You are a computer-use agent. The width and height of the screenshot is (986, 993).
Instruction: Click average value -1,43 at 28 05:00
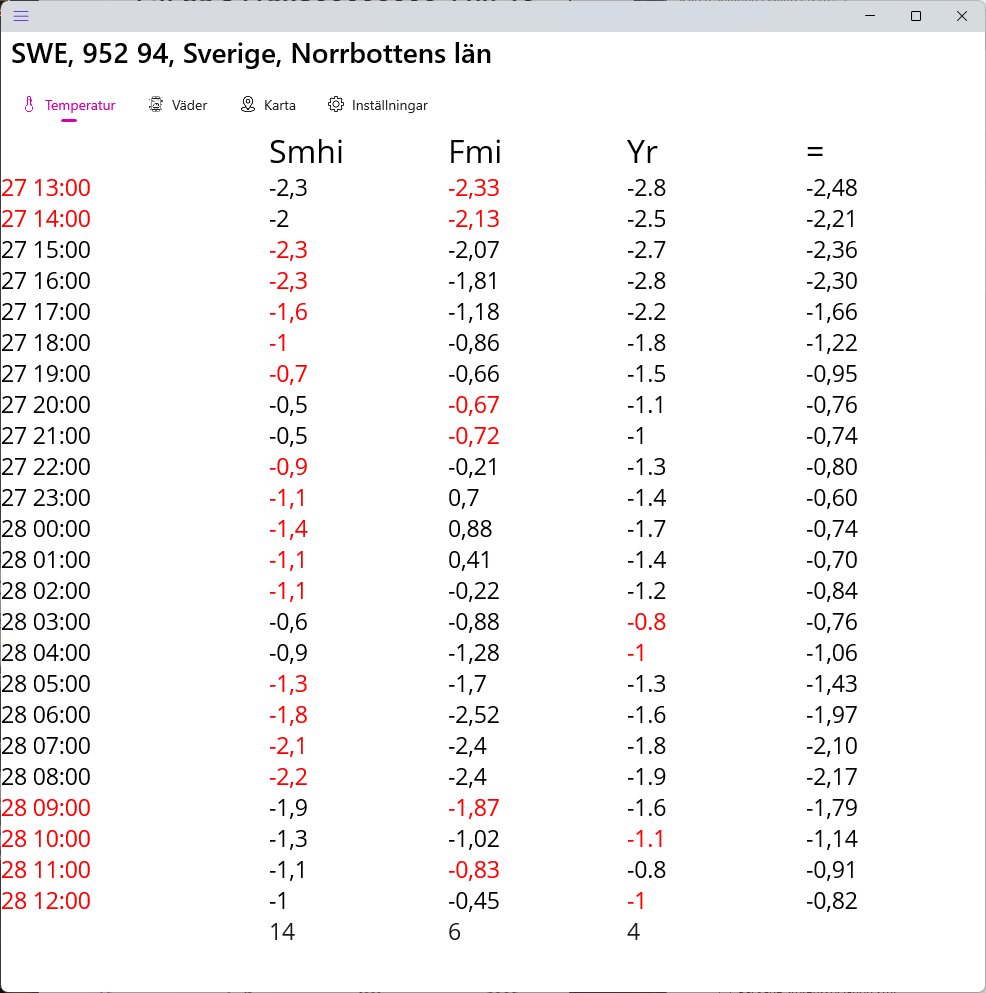(x=831, y=685)
